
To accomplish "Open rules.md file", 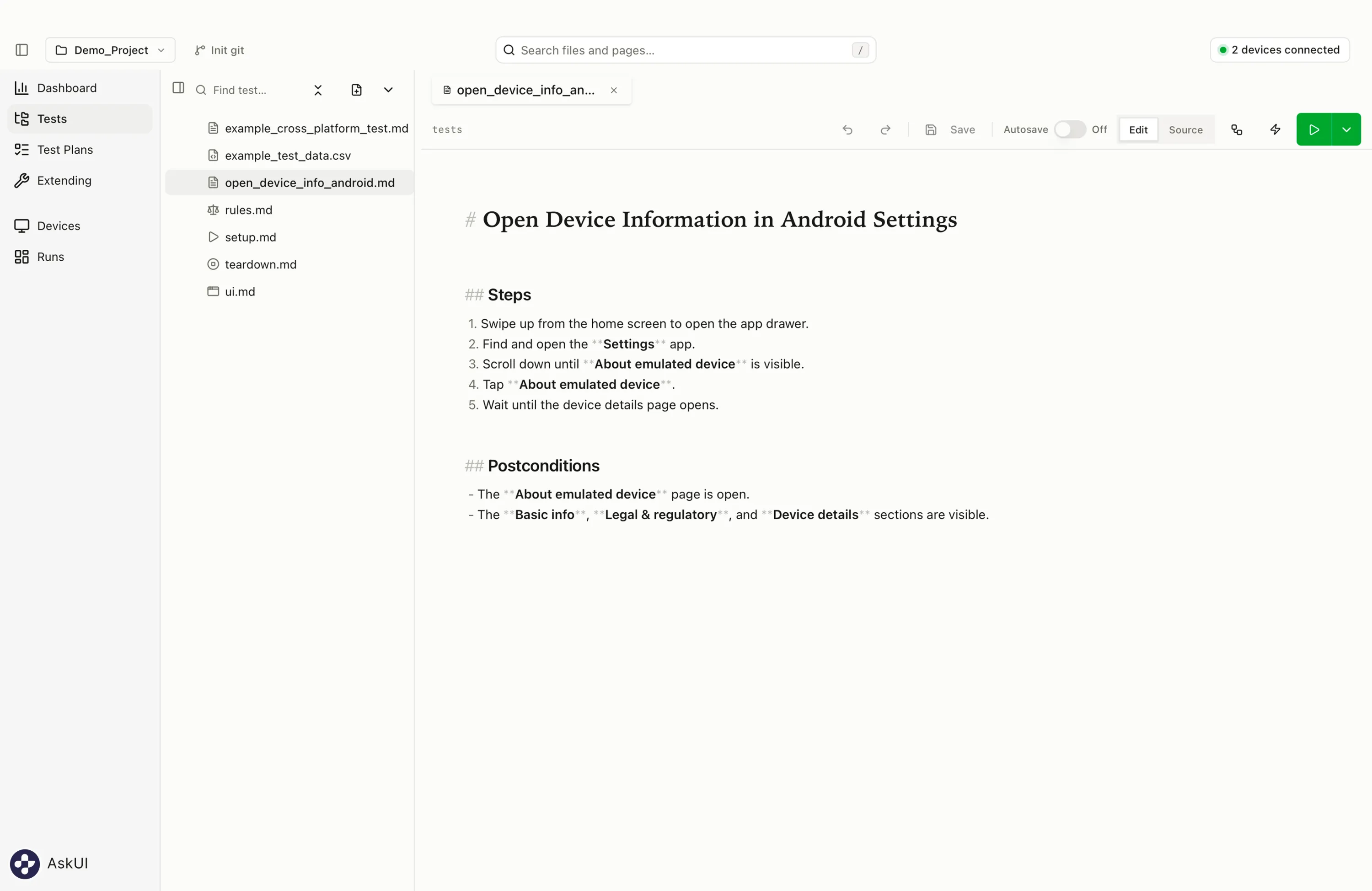I will click(289, 210).
